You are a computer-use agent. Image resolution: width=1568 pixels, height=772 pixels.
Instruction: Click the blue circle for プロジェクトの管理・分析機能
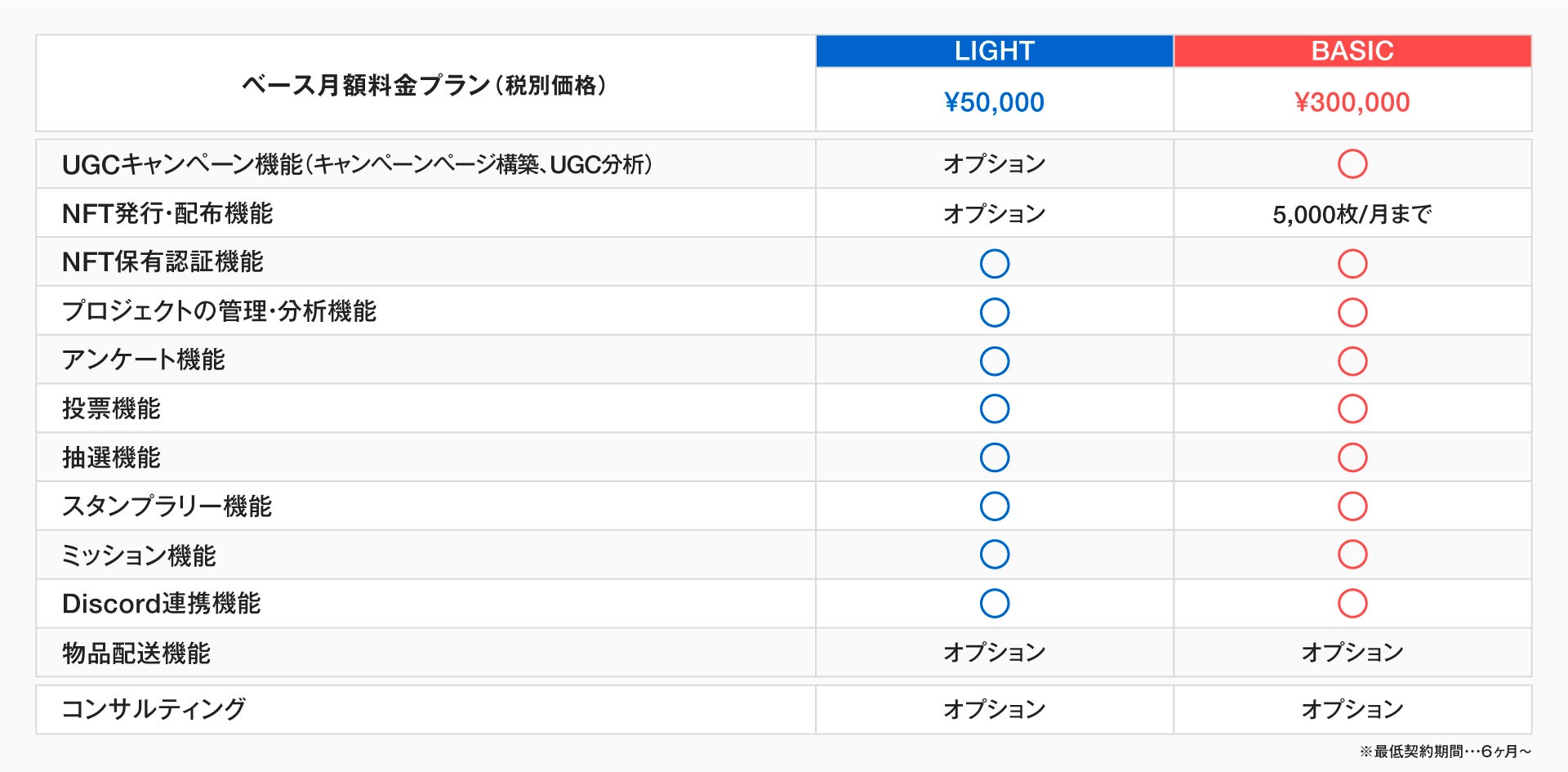tap(994, 312)
